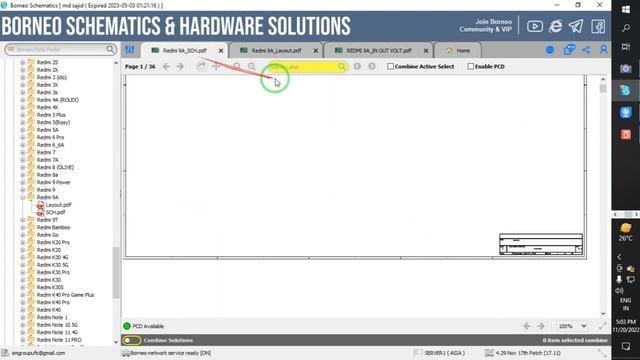
Task: Click search icon in Borneo Data Finder
Action: pos(110,49)
